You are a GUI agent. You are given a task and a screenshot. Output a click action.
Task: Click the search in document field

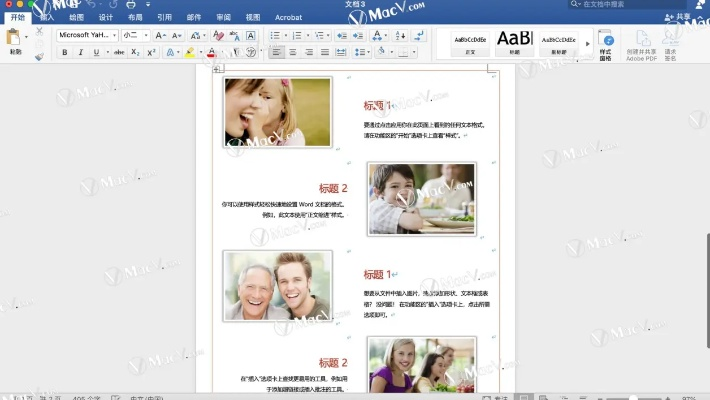click(627, 4)
